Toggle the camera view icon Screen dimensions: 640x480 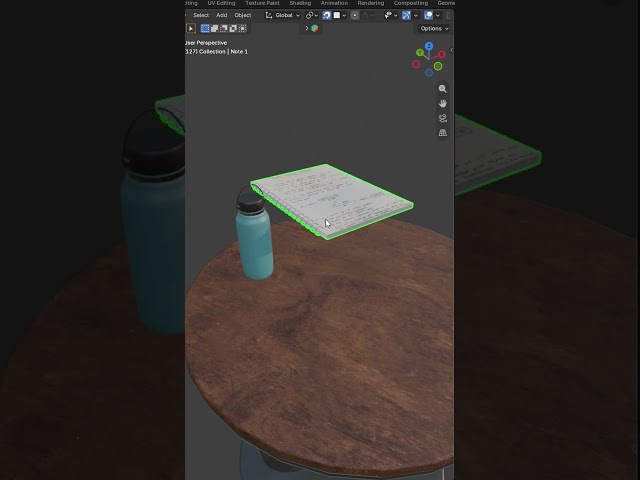point(442,118)
